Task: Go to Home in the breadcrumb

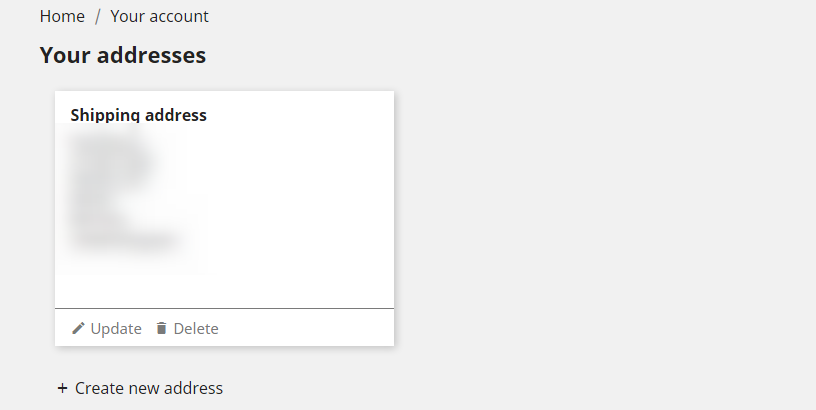Action: pos(62,16)
